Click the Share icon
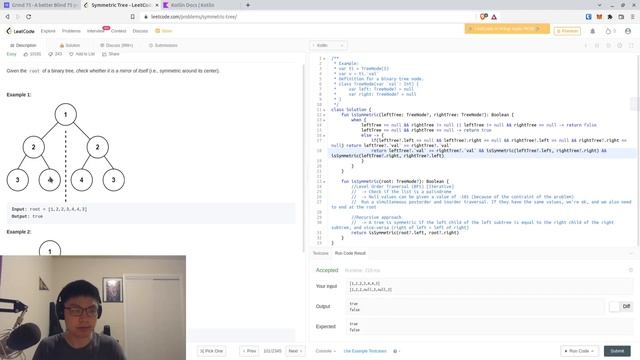Screen dimensions: 640x360 (104, 54)
